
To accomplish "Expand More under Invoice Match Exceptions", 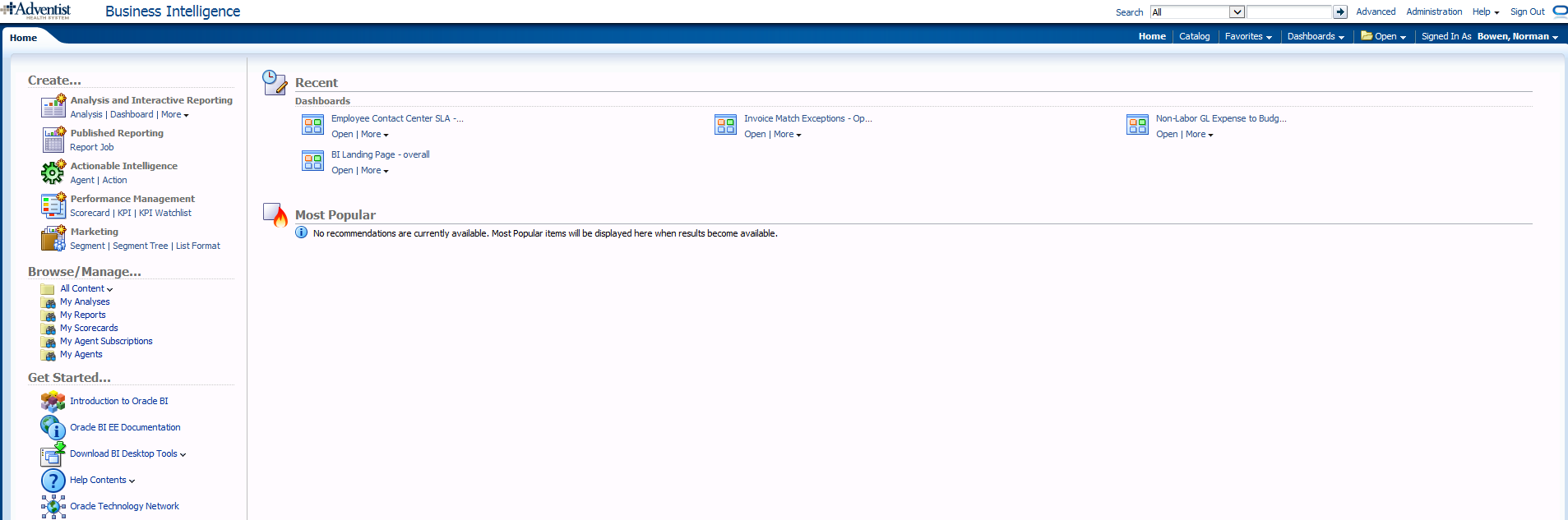I will click(x=788, y=135).
